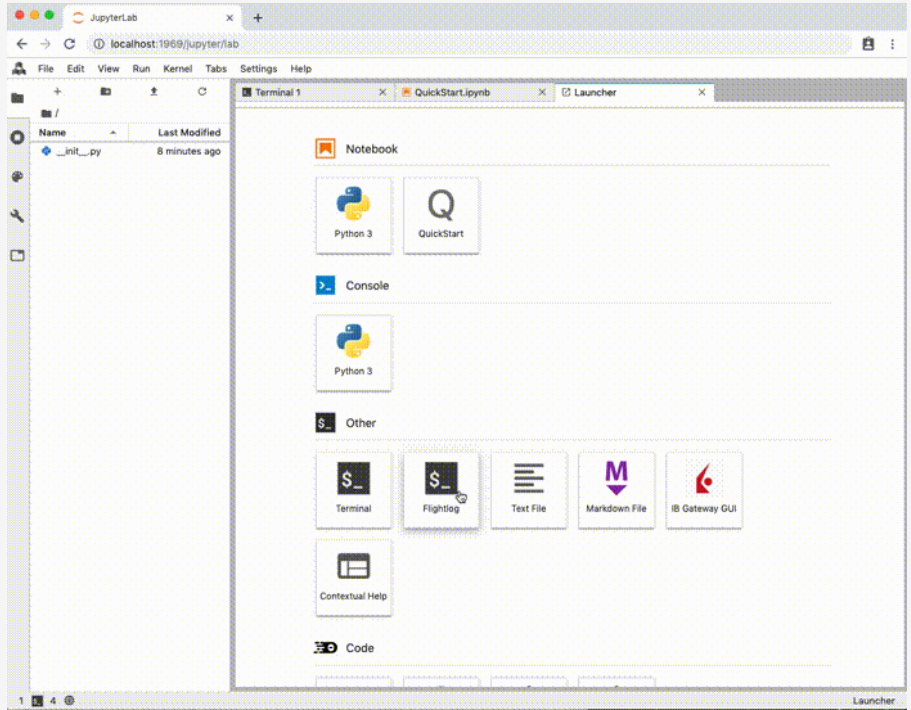Screen dimensions: 911x710
Task: Open the root folder breadcrumb
Action: 46,113
